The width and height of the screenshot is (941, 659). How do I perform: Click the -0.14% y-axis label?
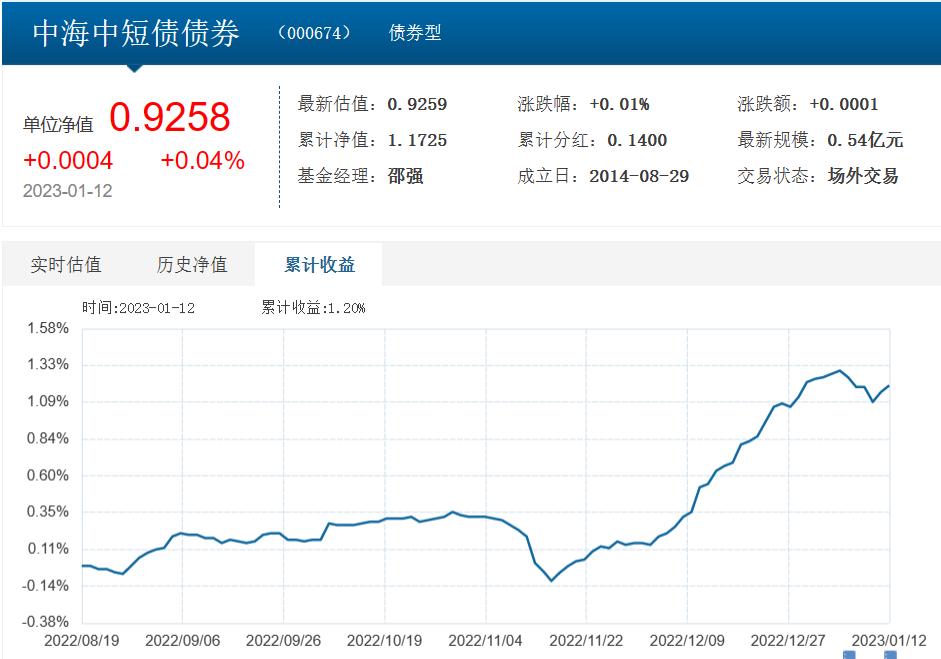click(46, 585)
